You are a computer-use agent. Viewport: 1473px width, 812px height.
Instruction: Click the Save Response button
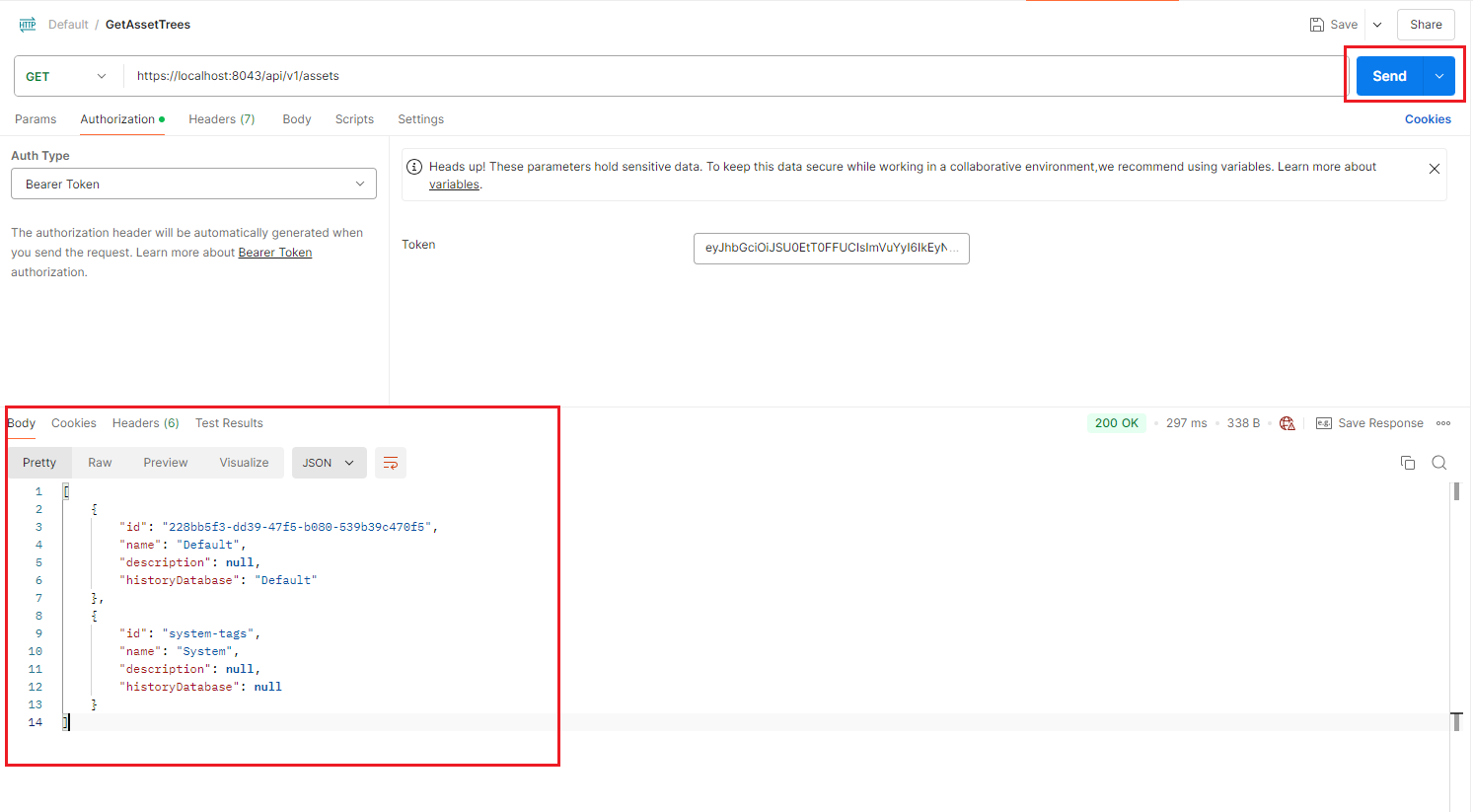coord(1369,423)
